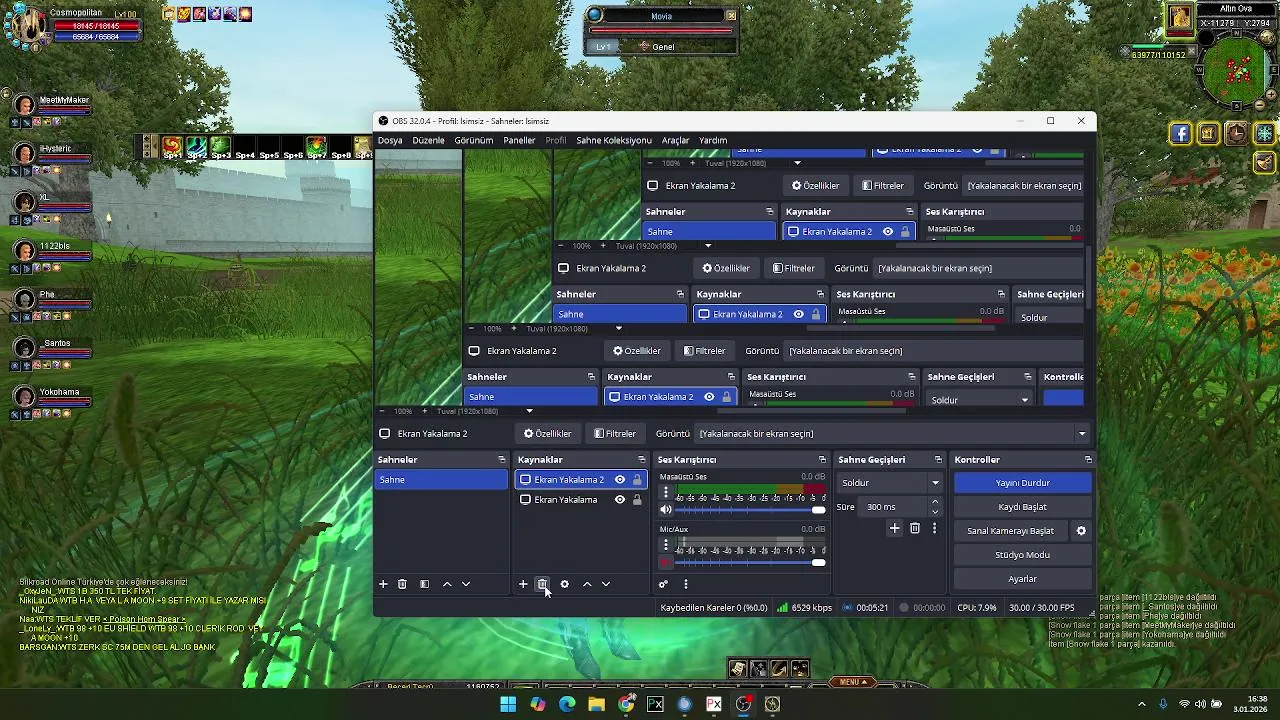Toggle lock on Ekran Yakalama 2 source

click(x=637, y=480)
